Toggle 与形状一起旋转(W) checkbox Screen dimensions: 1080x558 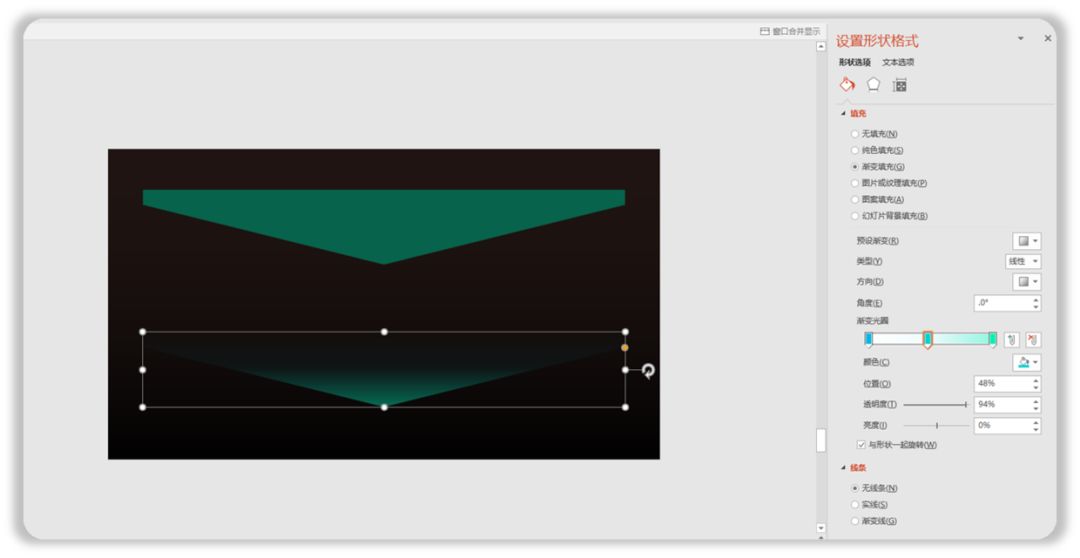coord(897,445)
